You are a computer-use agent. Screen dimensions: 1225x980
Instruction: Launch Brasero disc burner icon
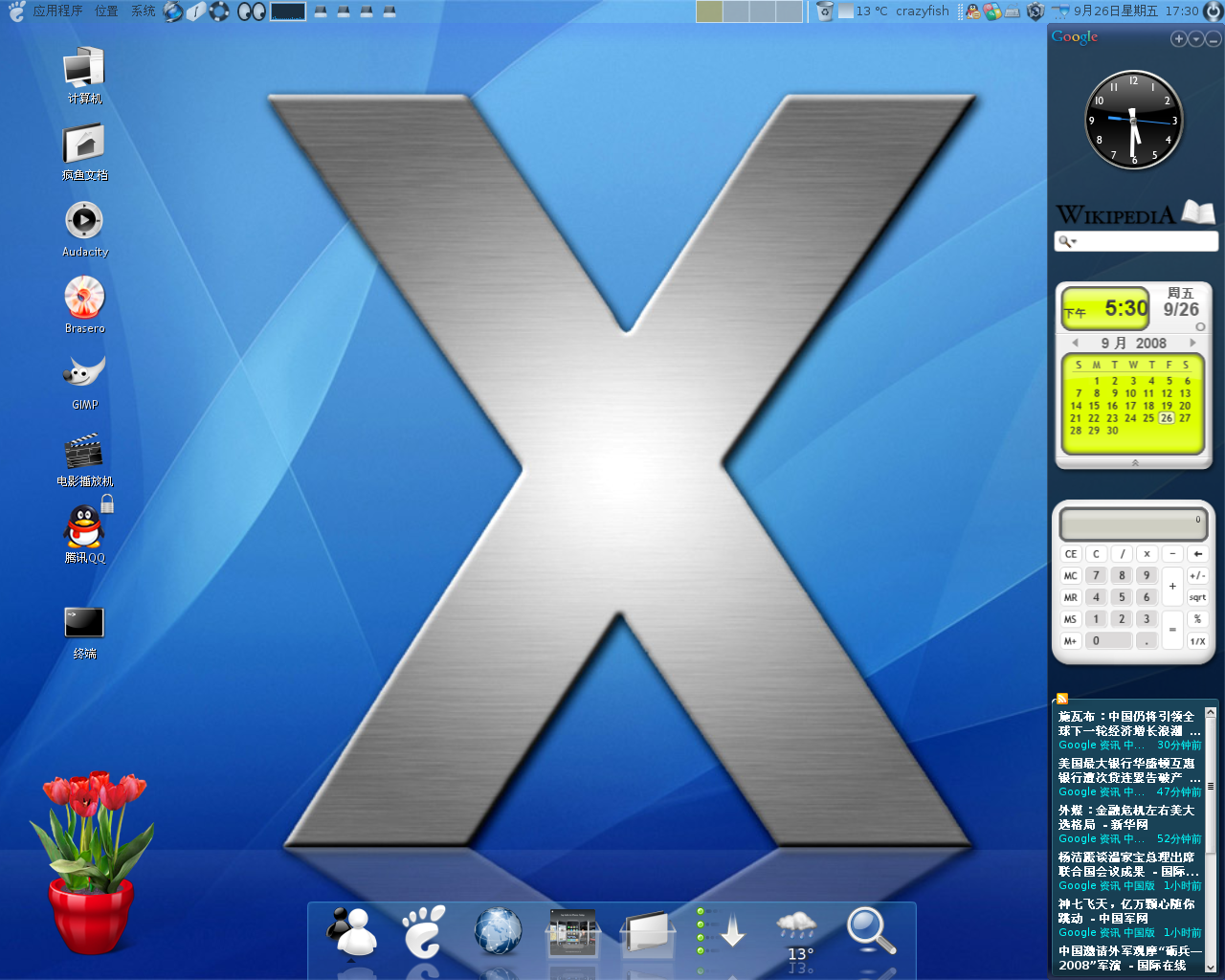click(84, 304)
